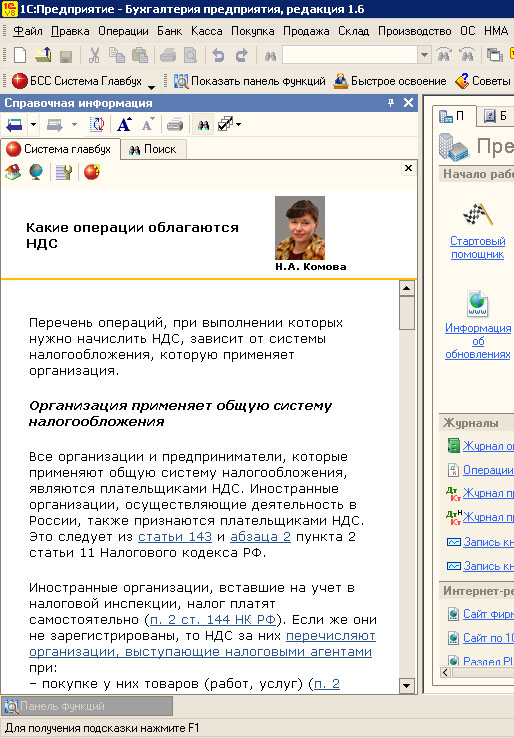Open Информация об обновлениях link

tap(478, 341)
